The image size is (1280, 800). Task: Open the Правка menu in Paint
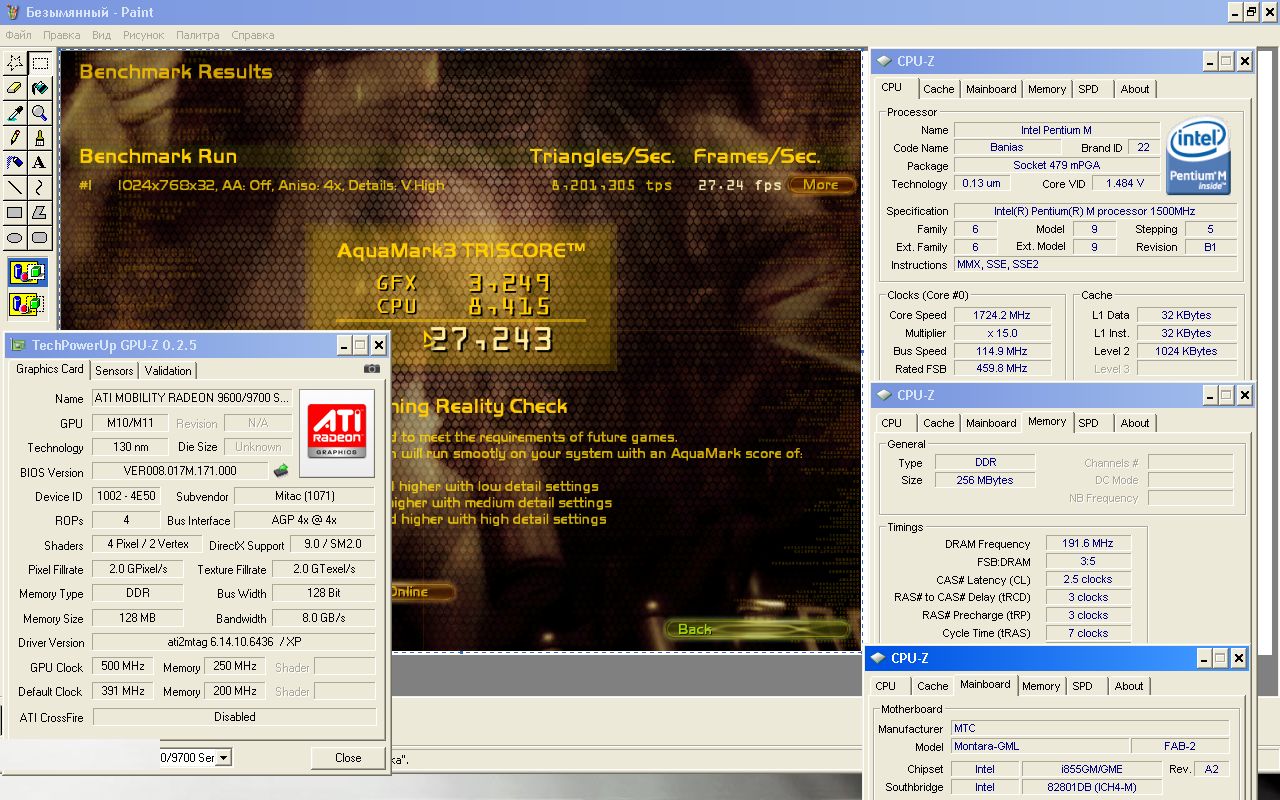tap(62, 35)
